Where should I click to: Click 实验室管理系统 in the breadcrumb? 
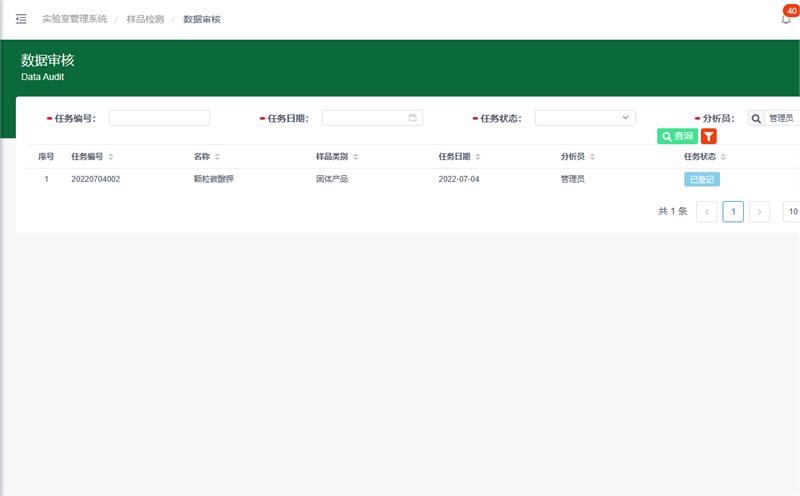click(74, 19)
